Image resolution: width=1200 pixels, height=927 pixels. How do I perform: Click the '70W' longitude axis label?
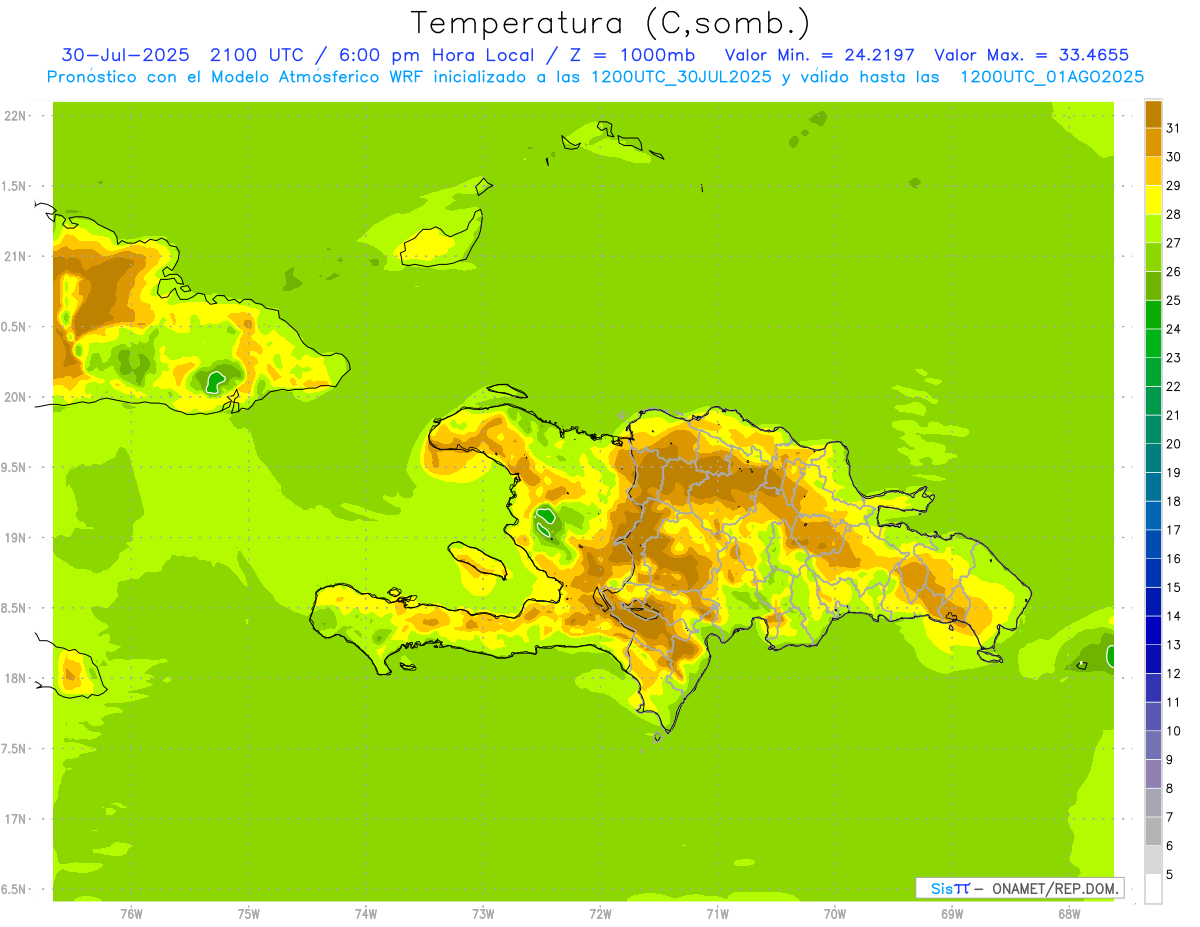(835, 914)
